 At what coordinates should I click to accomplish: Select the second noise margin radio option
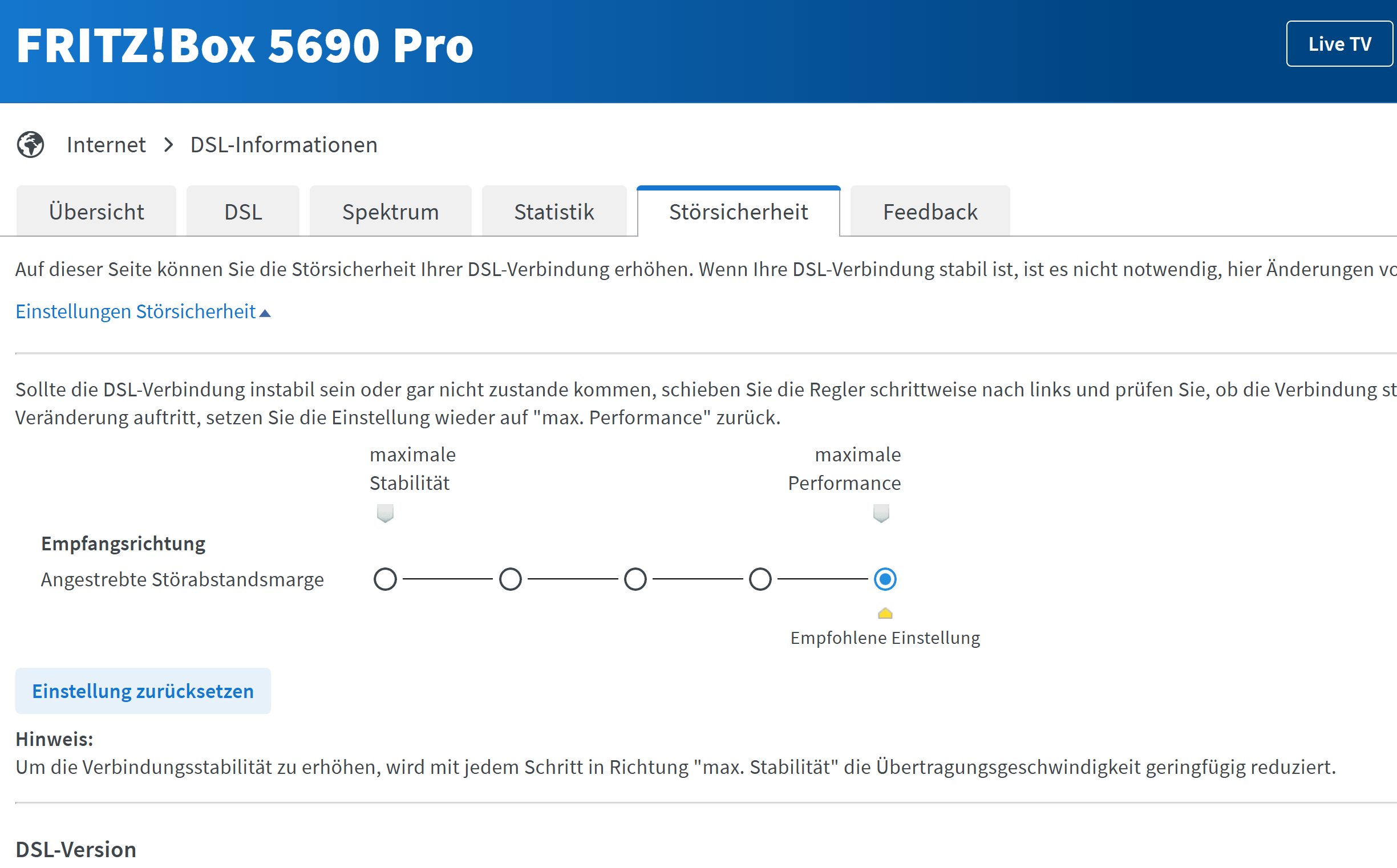point(510,579)
